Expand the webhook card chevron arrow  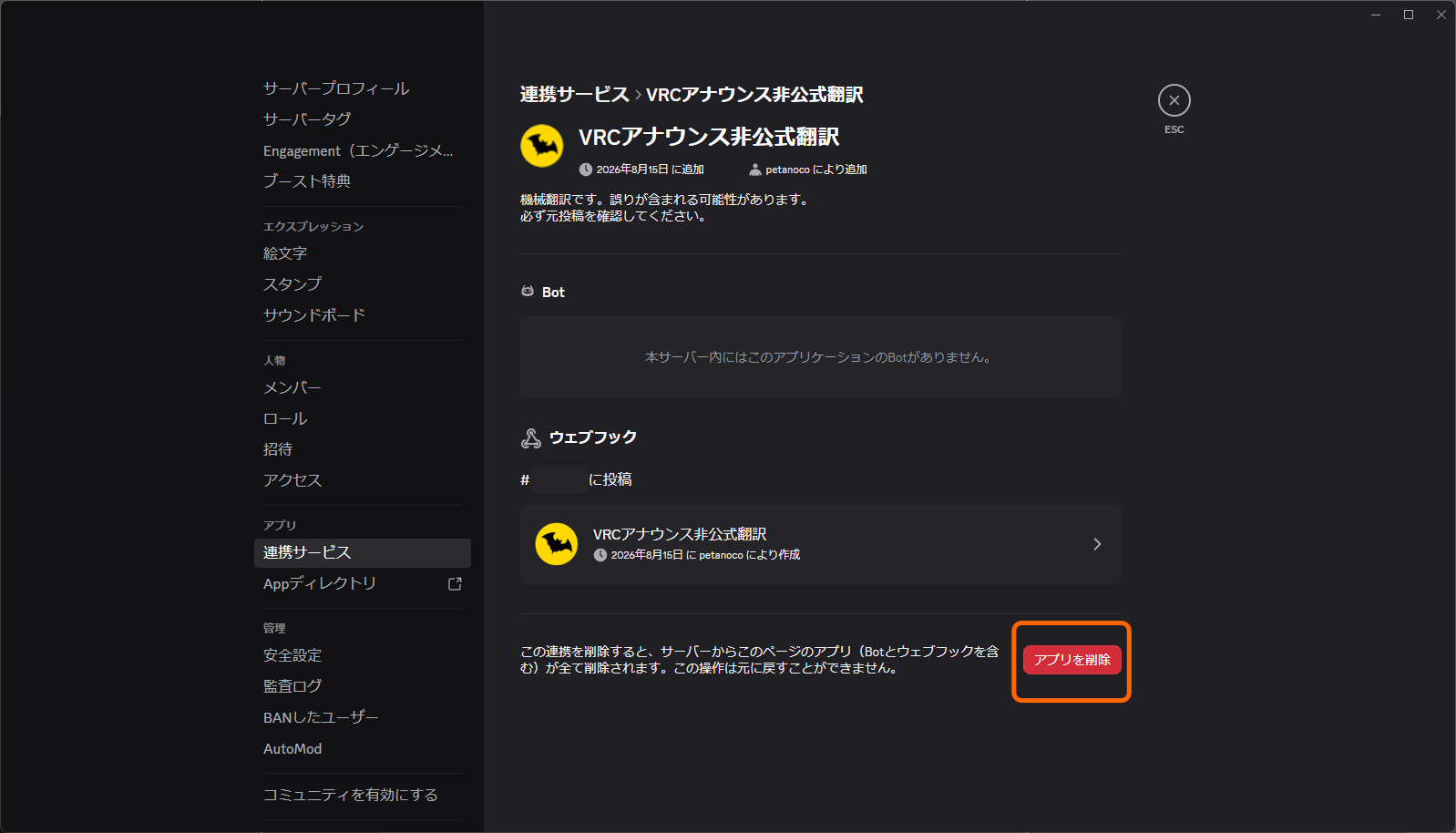tap(1097, 544)
